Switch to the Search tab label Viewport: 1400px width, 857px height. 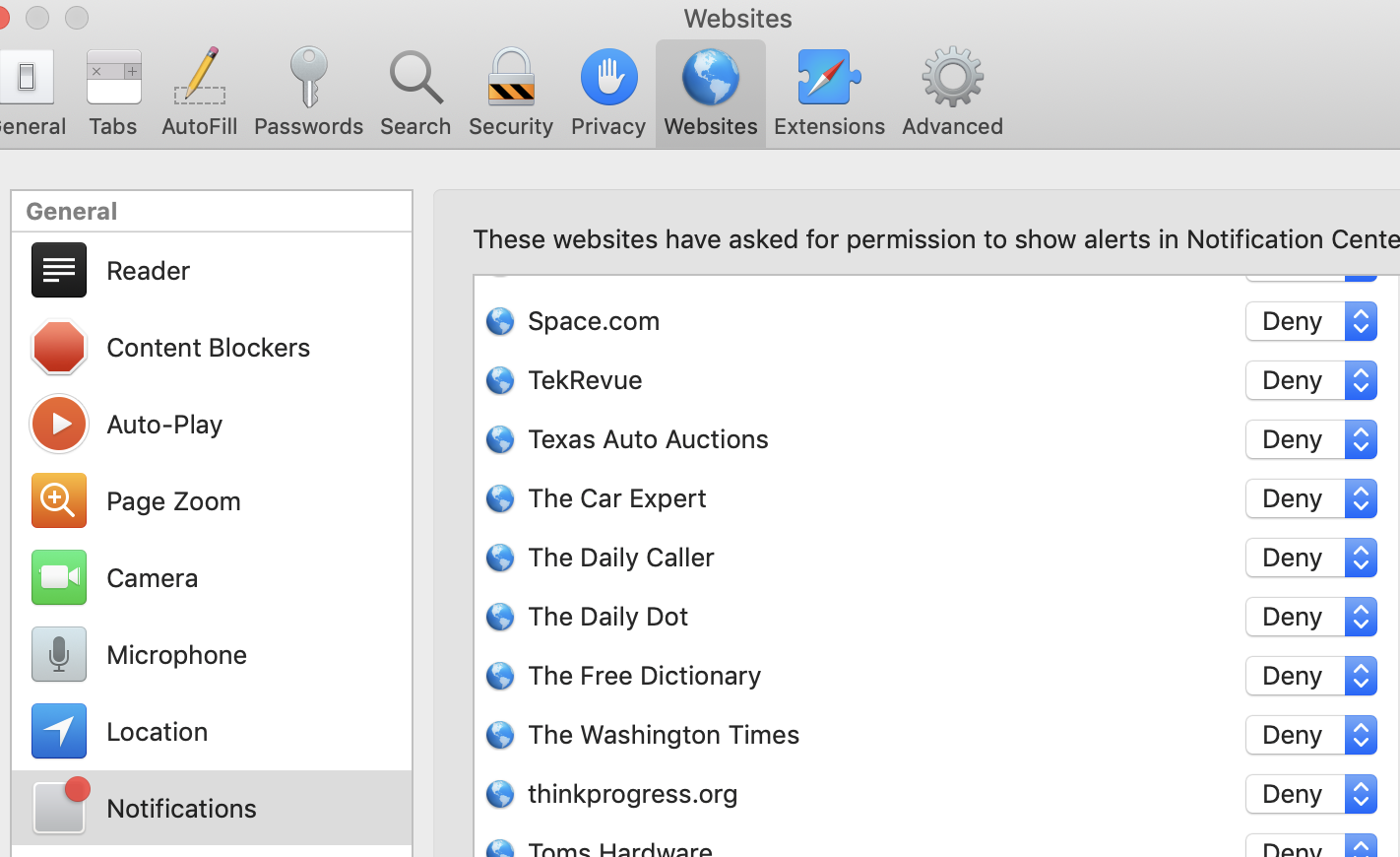(x=415, y=126)
